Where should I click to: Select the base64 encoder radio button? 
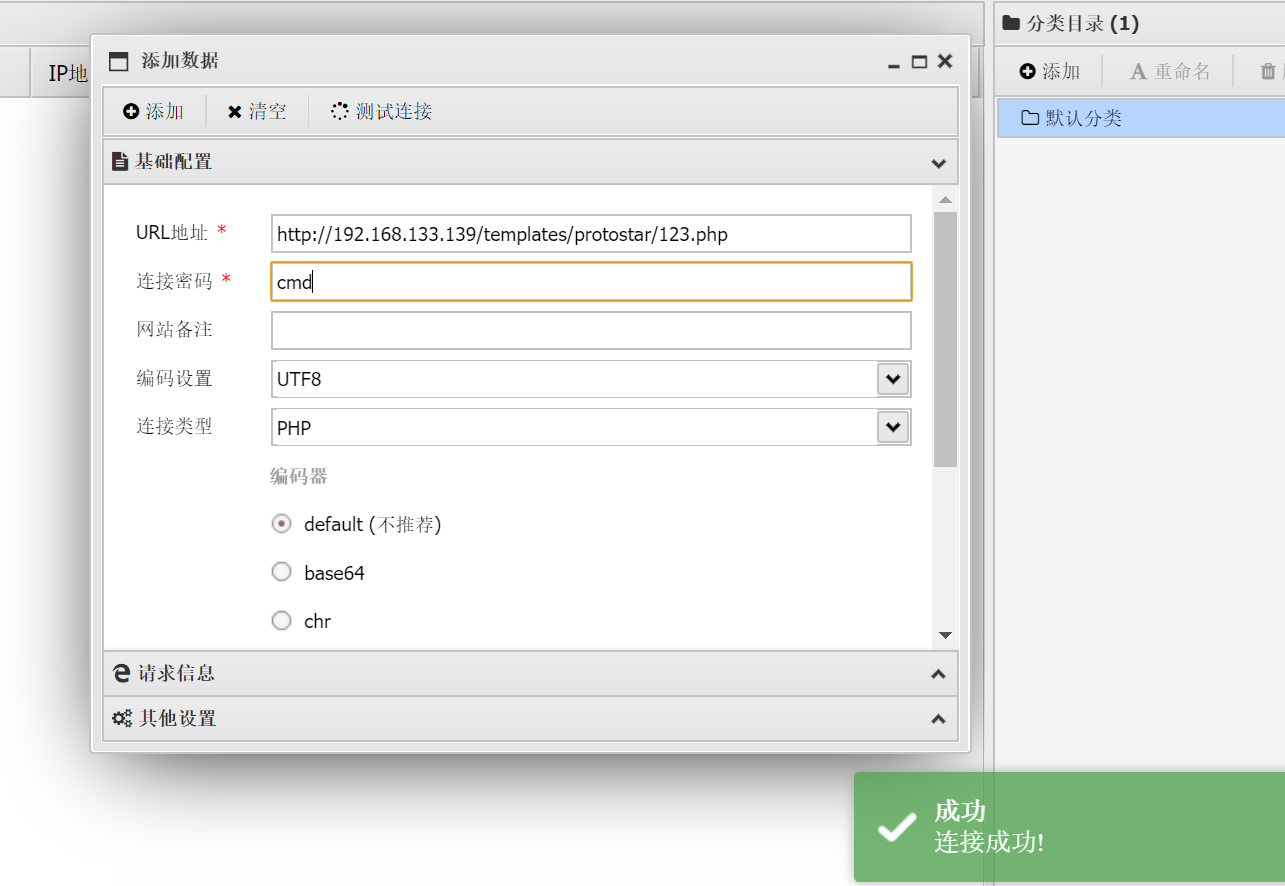click(282, 573)
